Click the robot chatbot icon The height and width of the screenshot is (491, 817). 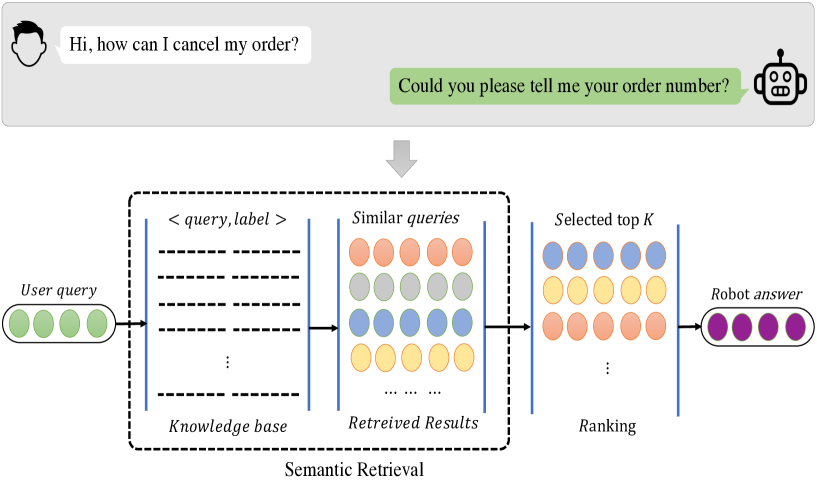coord(780,82)
